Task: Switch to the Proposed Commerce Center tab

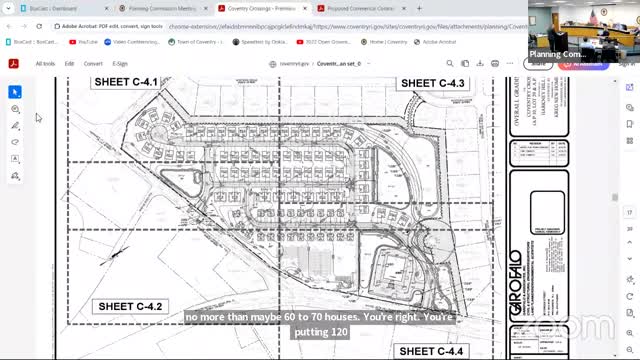Action: pos(360,8)
